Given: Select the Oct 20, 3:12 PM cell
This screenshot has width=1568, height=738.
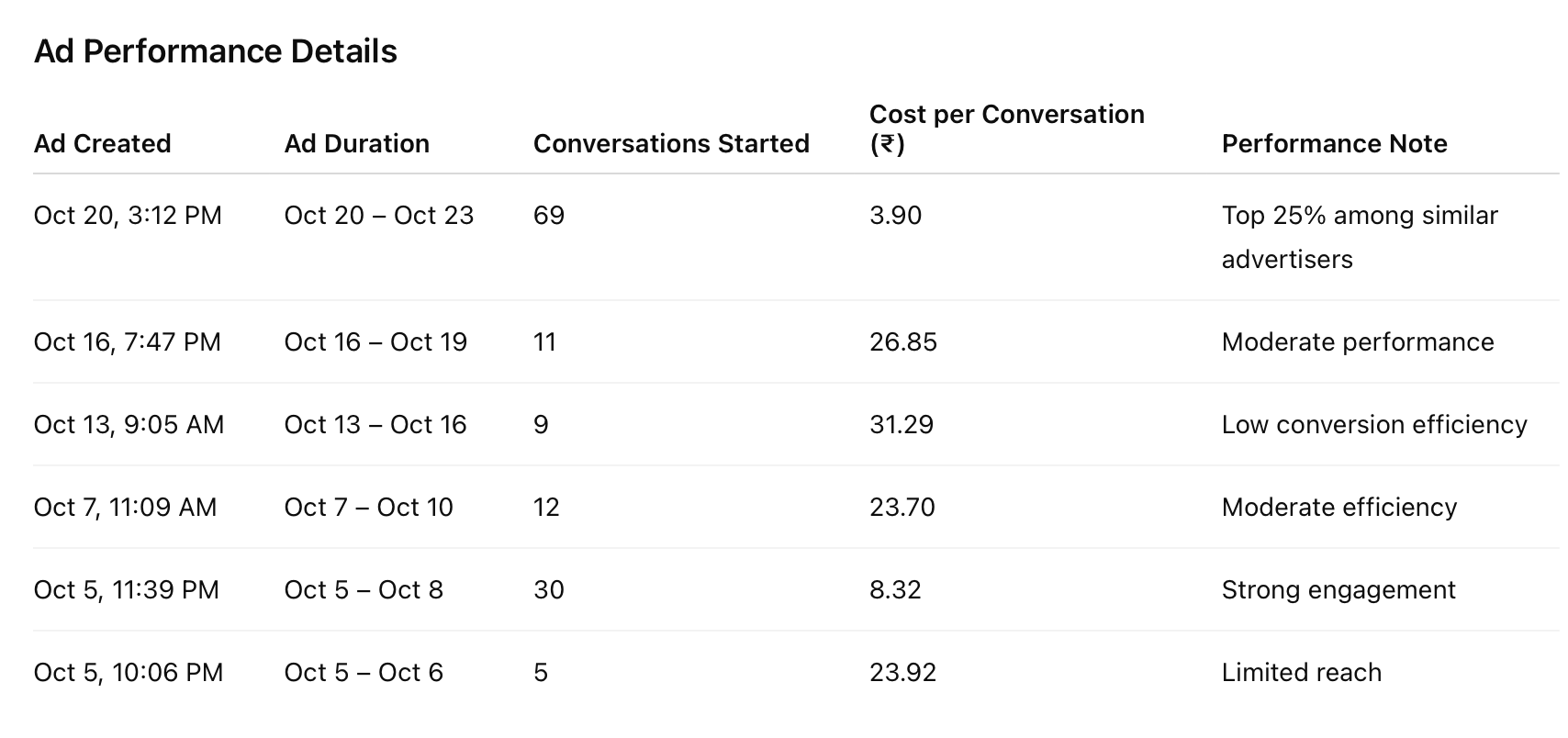Looking at the screenshot, I should tap(128, 215).
